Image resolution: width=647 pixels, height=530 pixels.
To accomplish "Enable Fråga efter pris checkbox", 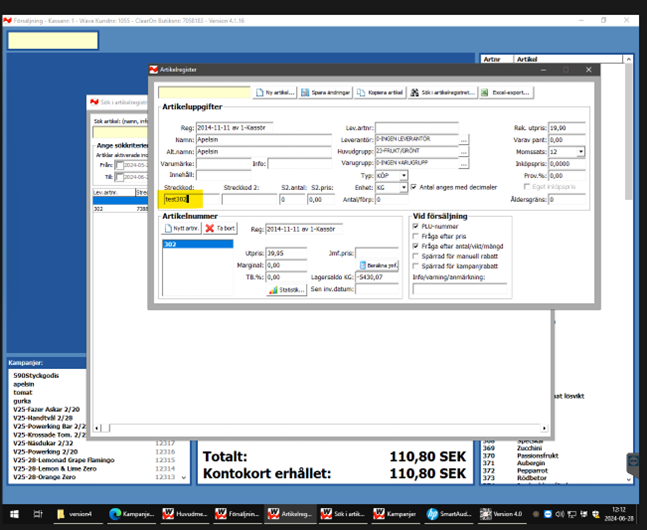I will coord(416,236).
